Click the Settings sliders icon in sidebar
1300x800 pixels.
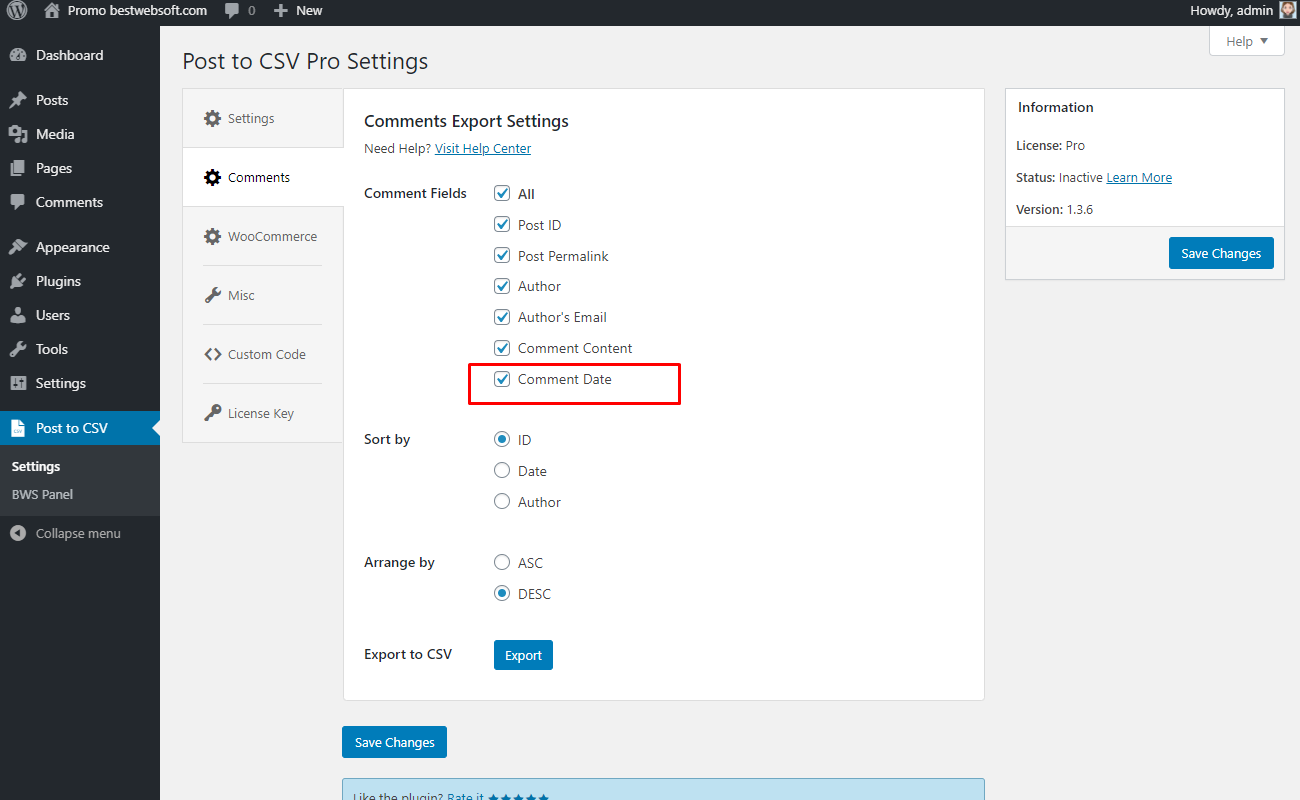pyautogui.click(x=18, y=383)
